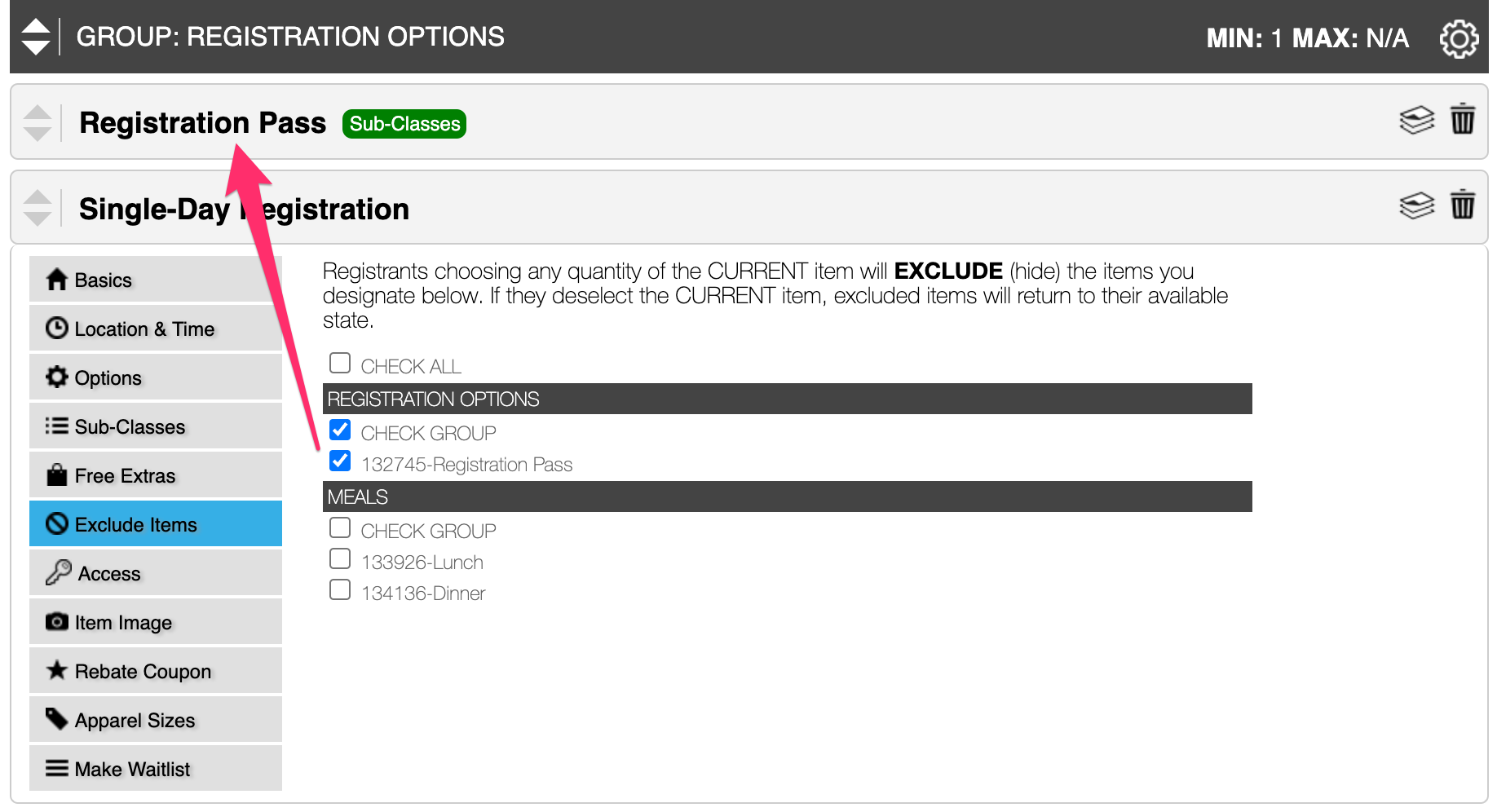The width and height of the screenshot is (1497, 812).
Task: Open the Basics tab
Action: [156, 280]
